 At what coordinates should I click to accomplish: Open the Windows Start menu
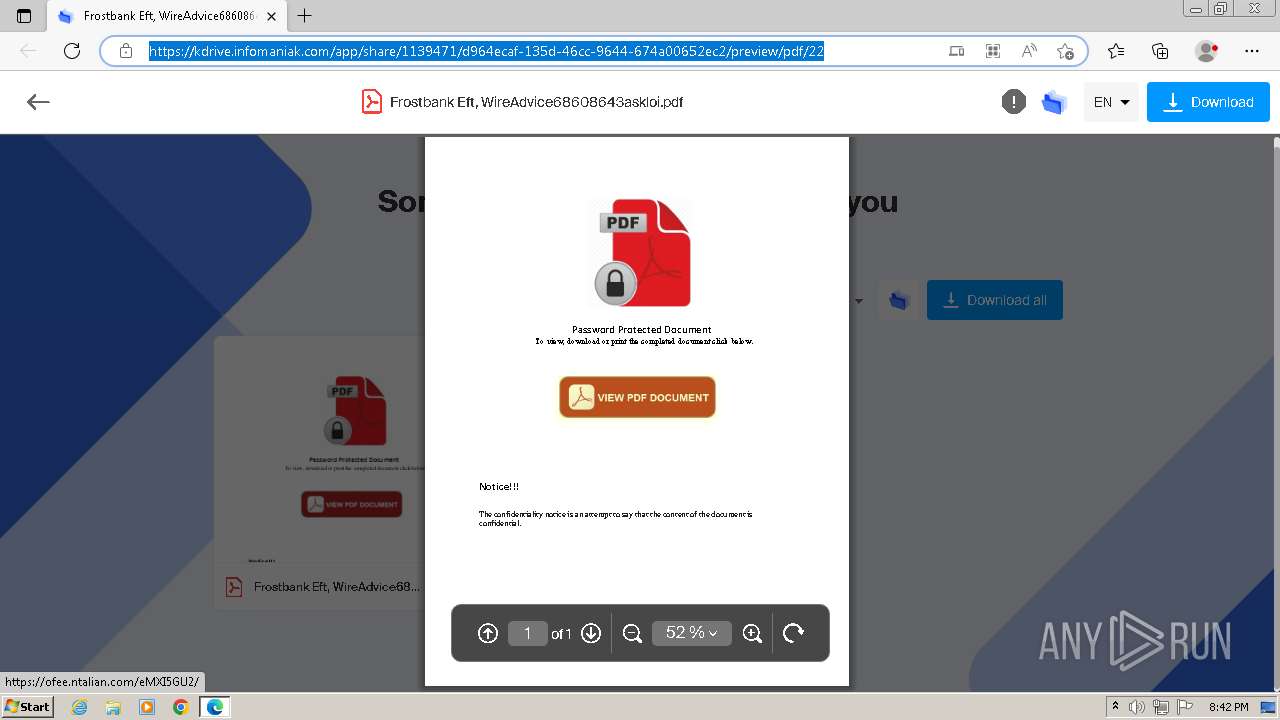pos(27,706)
